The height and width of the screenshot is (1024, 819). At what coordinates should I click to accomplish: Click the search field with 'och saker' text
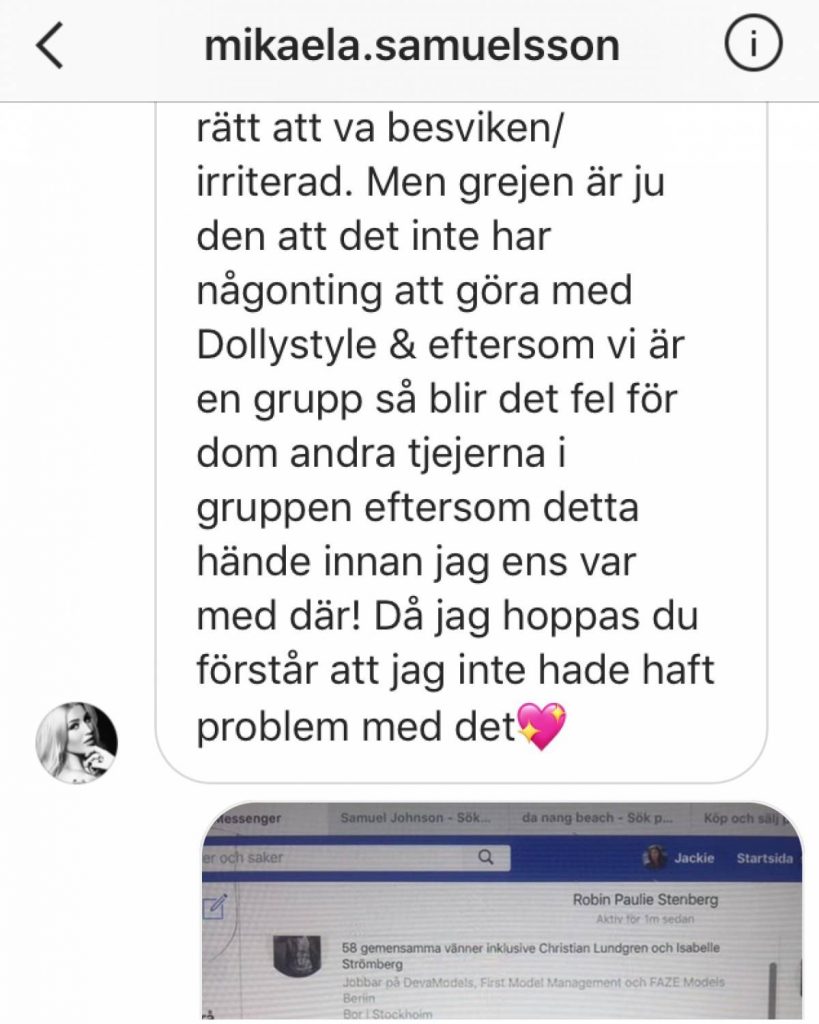tap(356, 857)
